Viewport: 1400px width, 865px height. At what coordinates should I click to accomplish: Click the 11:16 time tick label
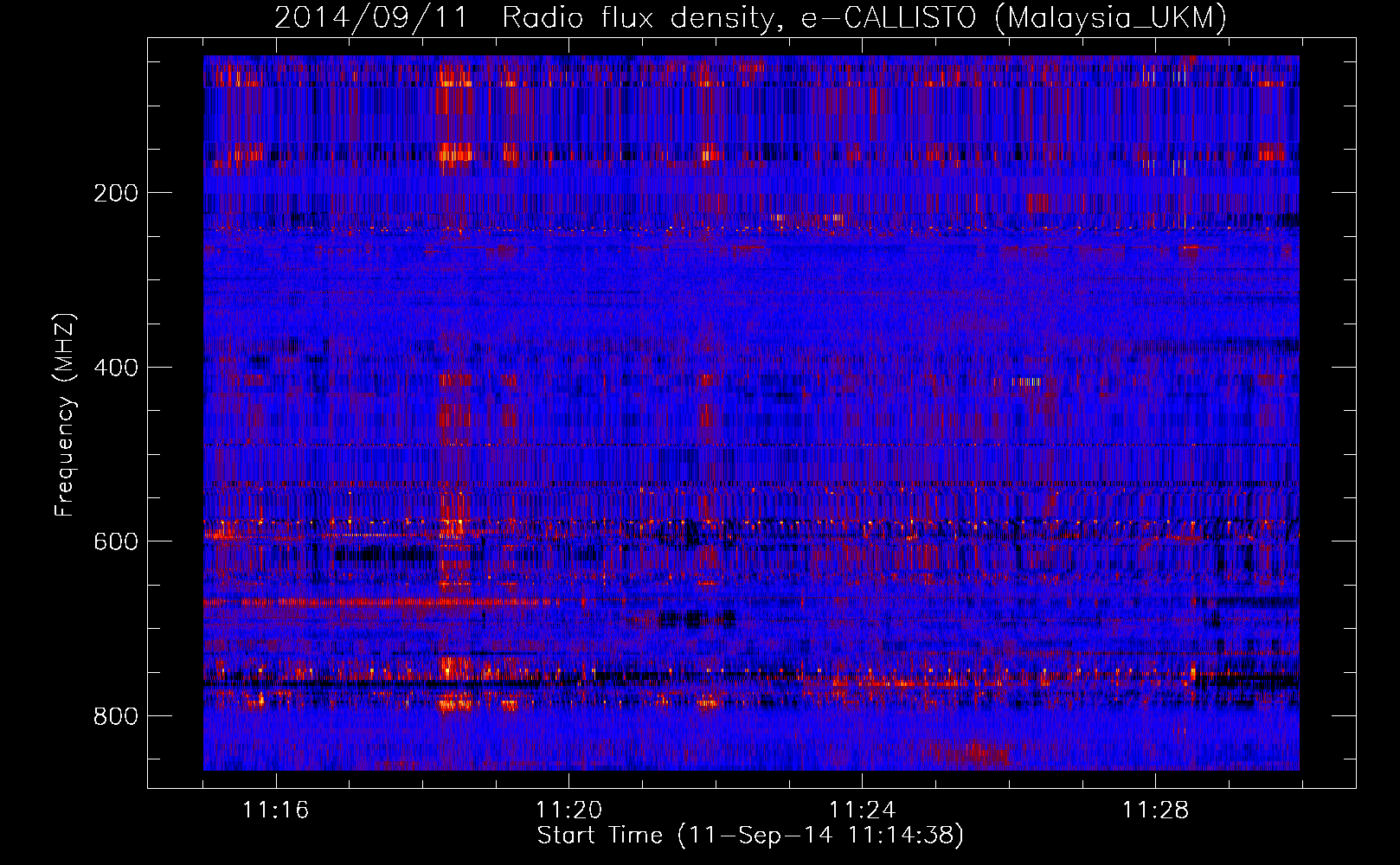tap(275, 811)
